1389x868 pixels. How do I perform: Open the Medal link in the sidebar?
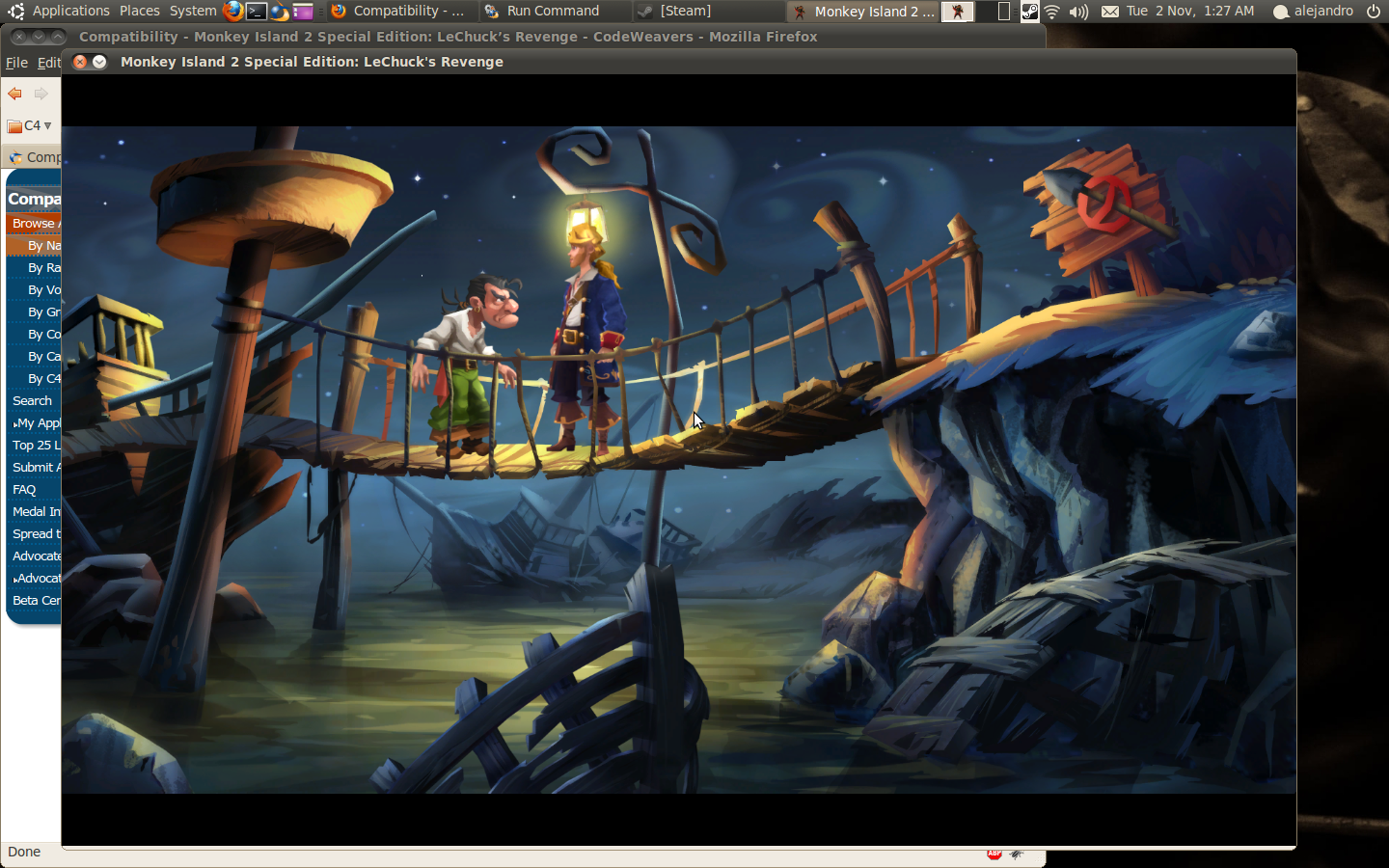(36, 511)
